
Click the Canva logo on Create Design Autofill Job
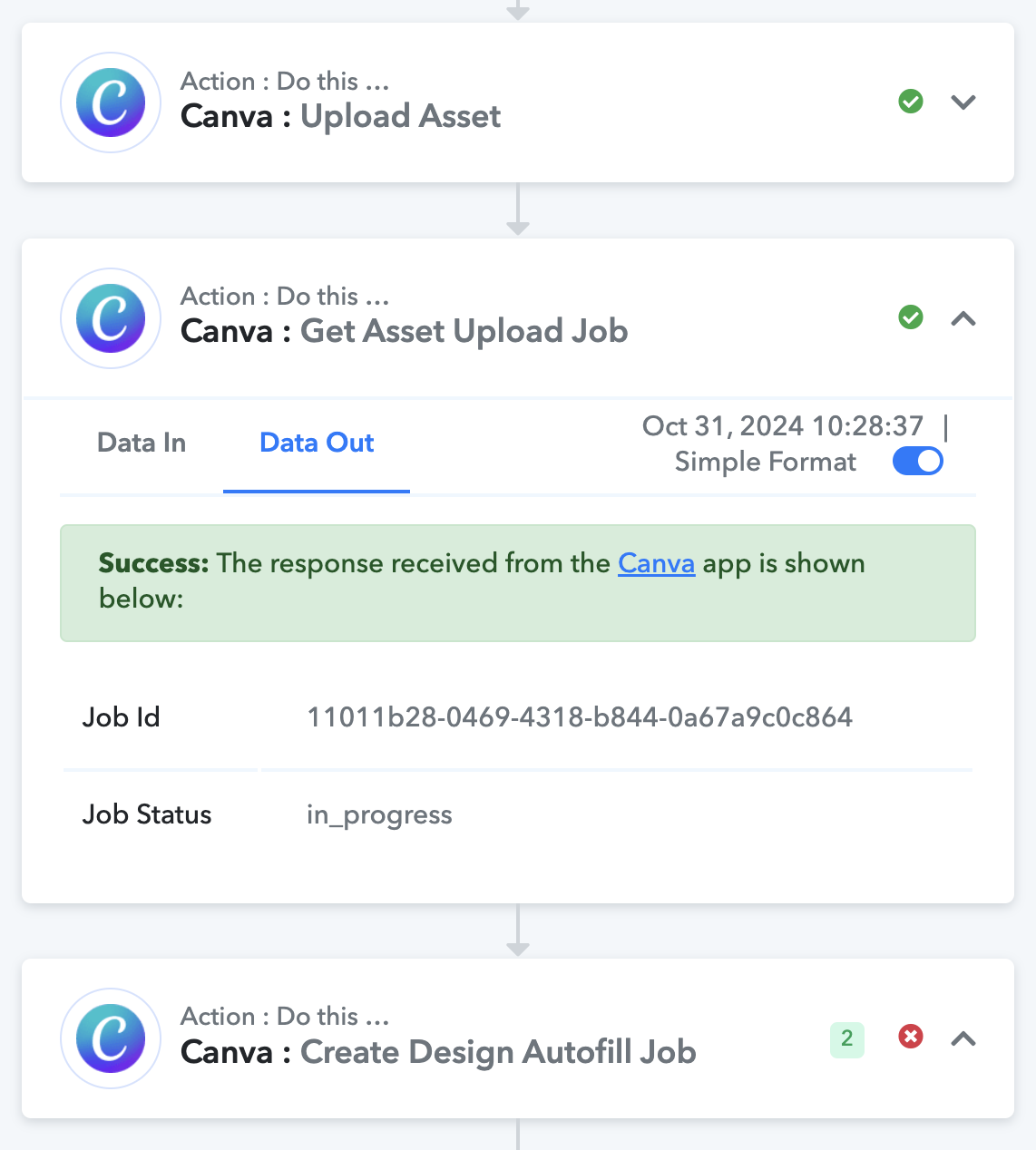(x=111, y=1038)
